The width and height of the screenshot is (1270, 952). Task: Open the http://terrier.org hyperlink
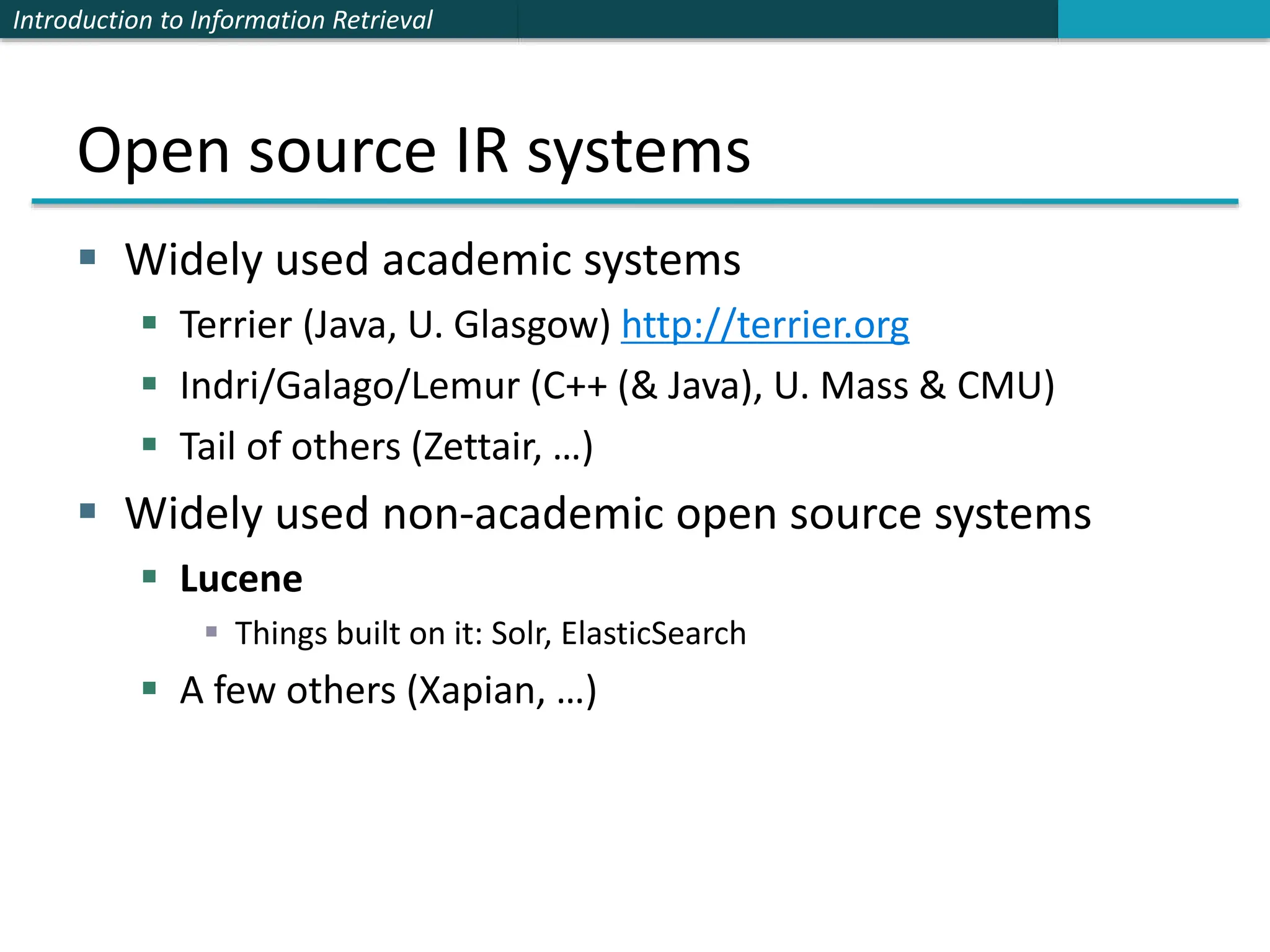coord(765,325)
